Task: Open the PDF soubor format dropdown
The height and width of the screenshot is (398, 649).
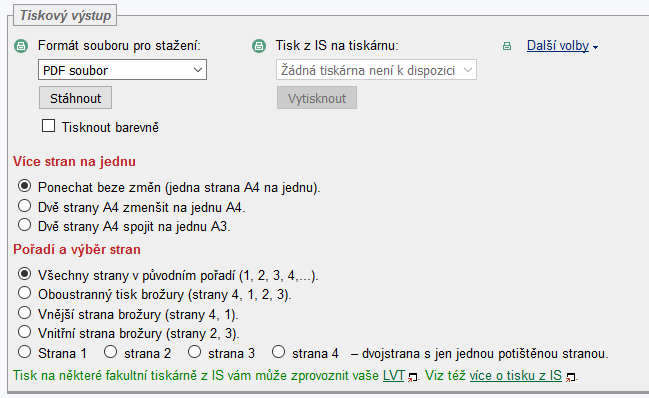Action: [x=123, y=70]
